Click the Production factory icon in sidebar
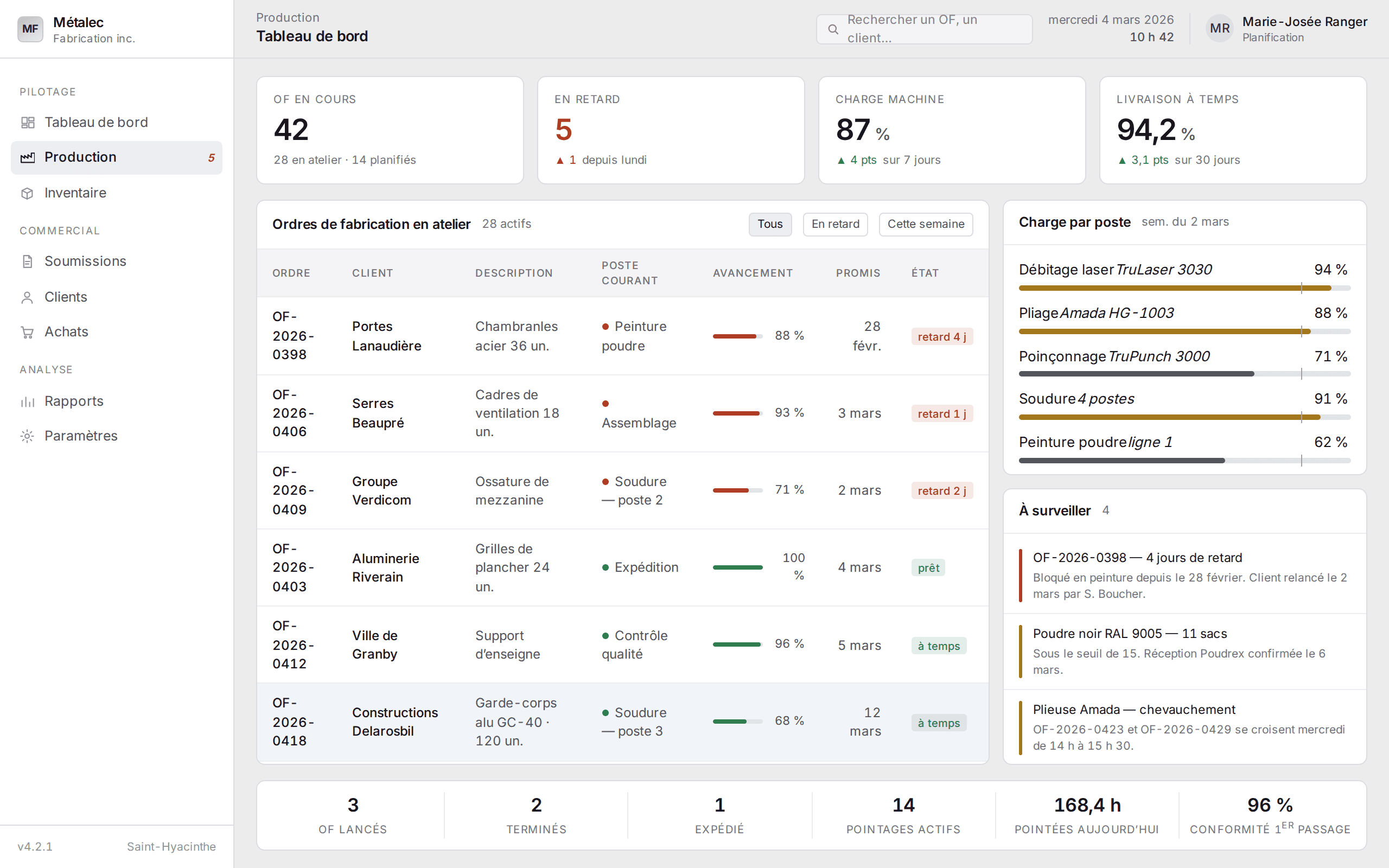This screenshot has width=1389, height=868. click(28, 157)
